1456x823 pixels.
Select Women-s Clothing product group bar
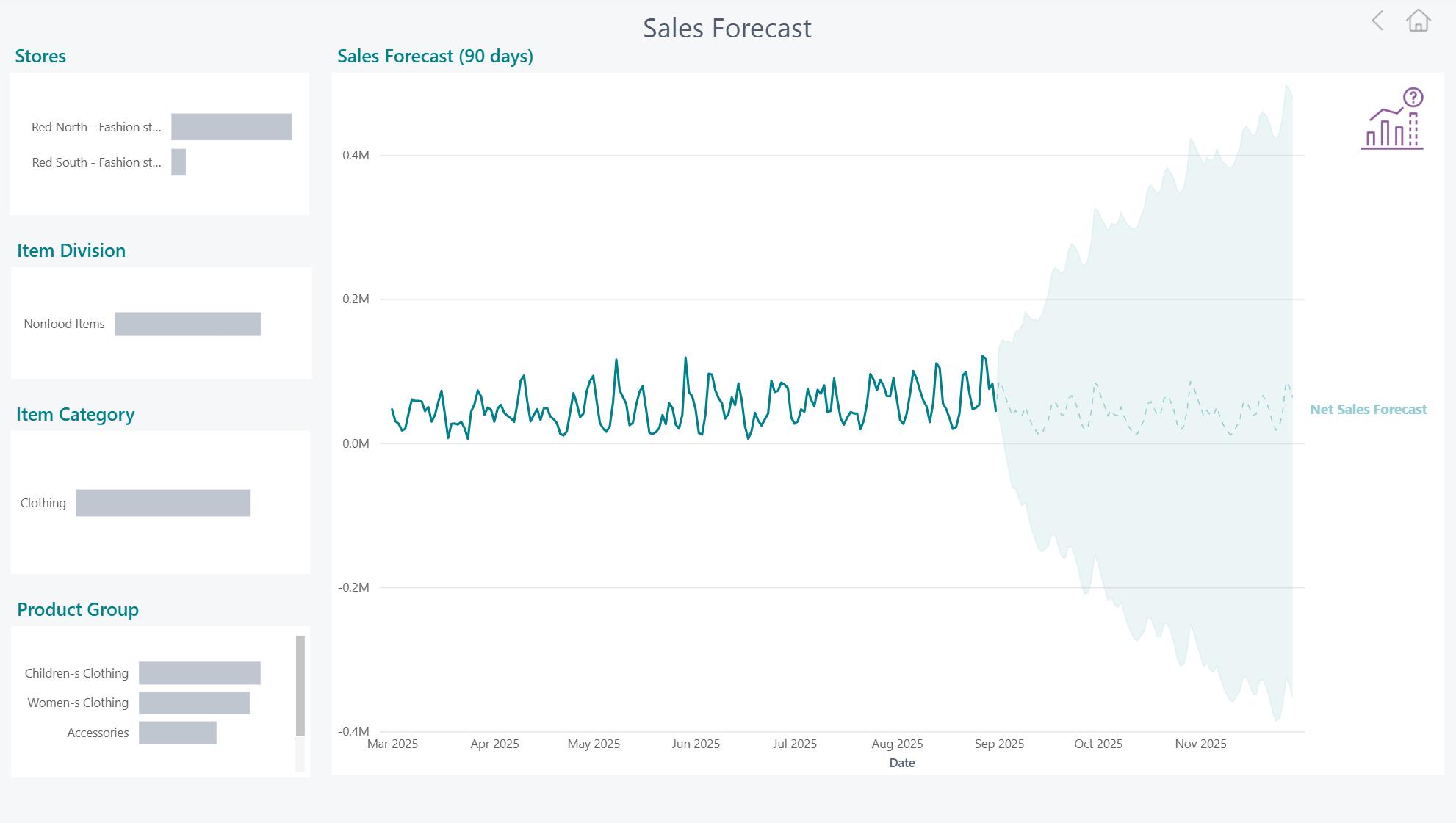[x=194, y=703]
